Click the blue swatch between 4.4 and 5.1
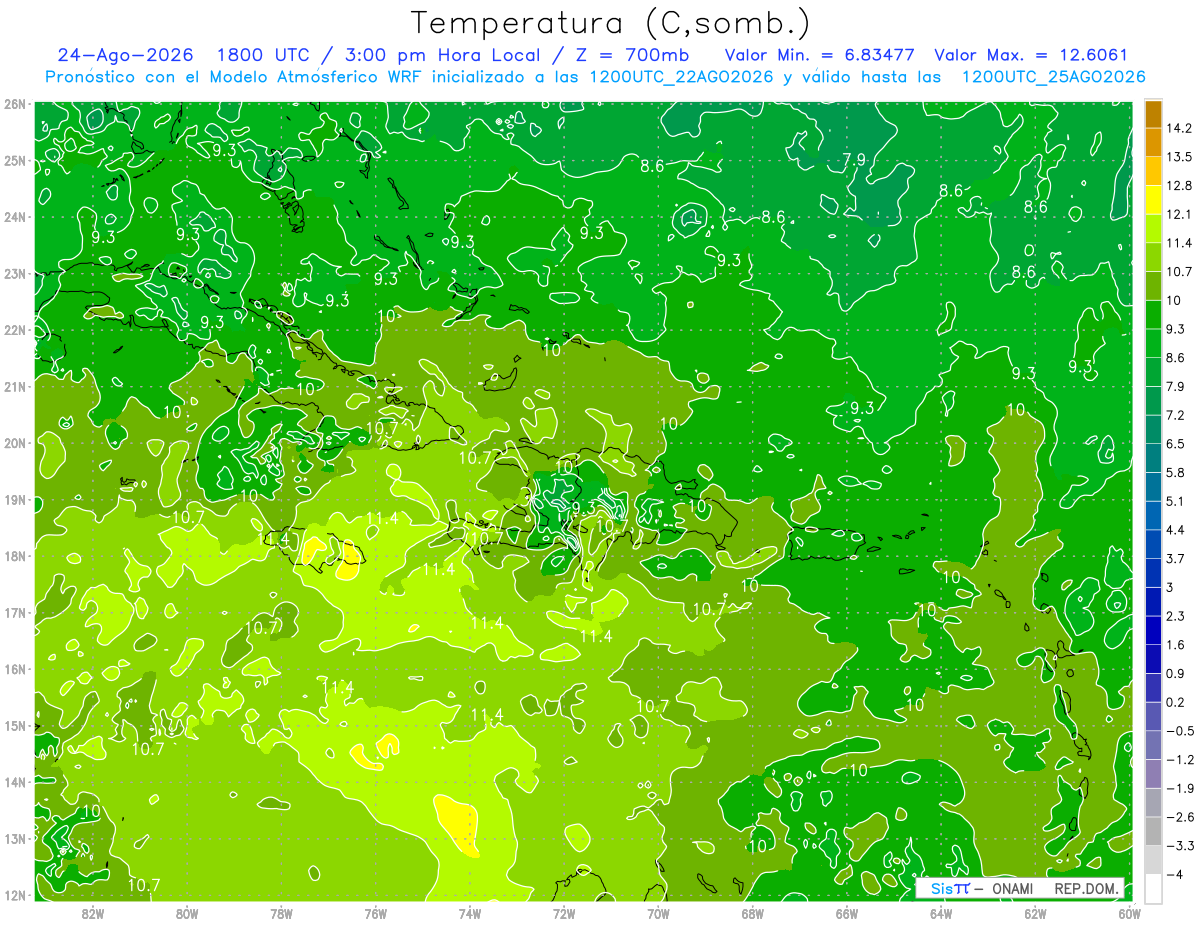The width and height of the screenshot is (1200, 927). [x=1153, y=515]
